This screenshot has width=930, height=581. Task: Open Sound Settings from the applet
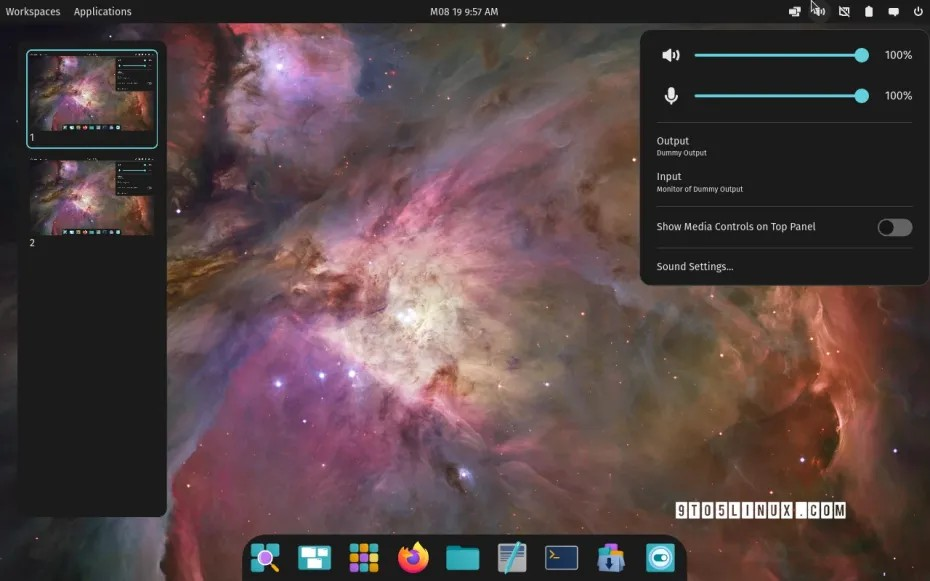coord(694,266)
